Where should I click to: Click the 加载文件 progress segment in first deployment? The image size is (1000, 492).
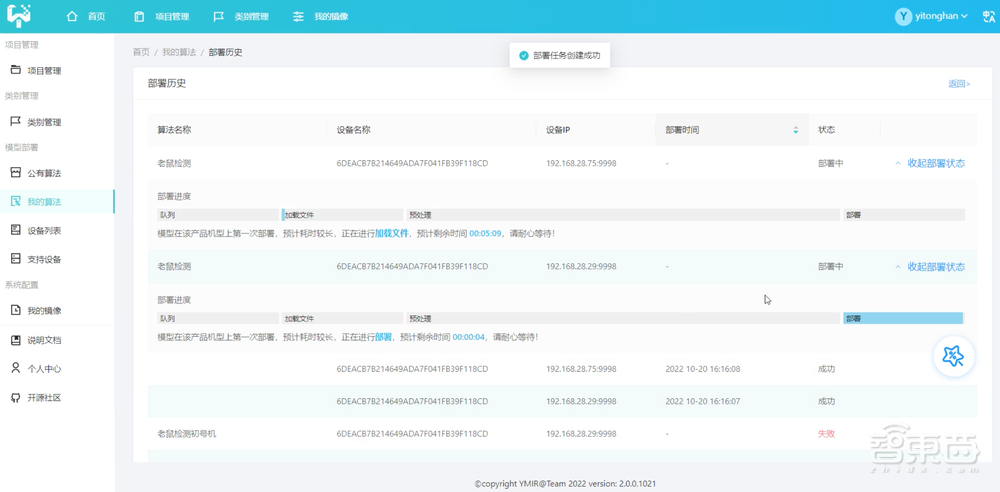click(x=342, y=215)
